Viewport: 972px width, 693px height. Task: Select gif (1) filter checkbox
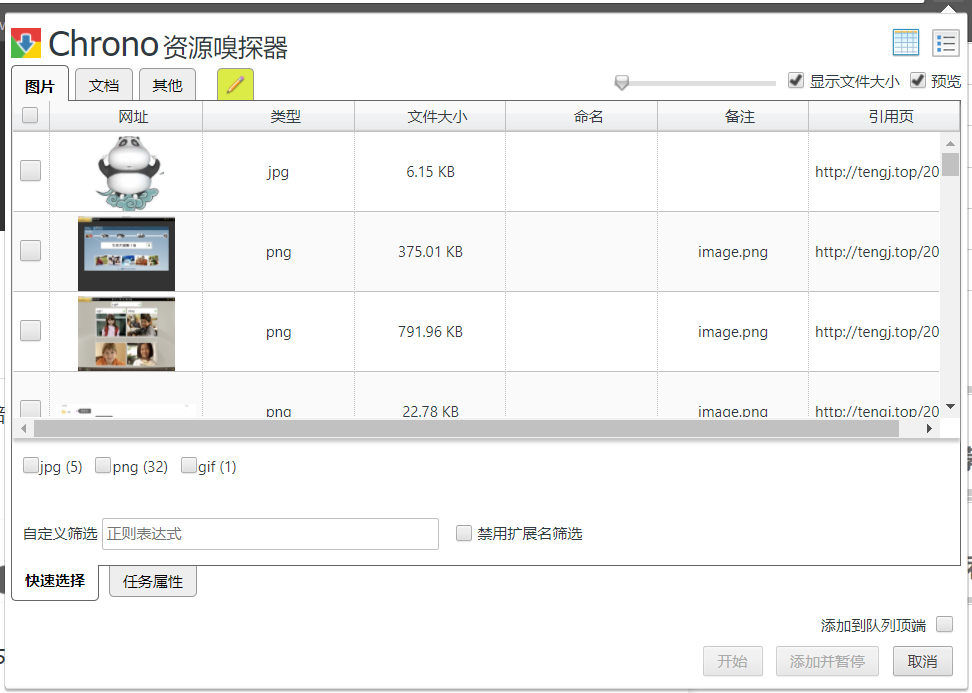188,465
